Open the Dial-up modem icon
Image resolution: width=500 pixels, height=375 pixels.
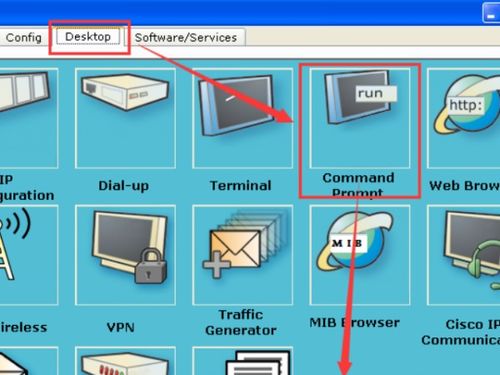tap(125, 118)
